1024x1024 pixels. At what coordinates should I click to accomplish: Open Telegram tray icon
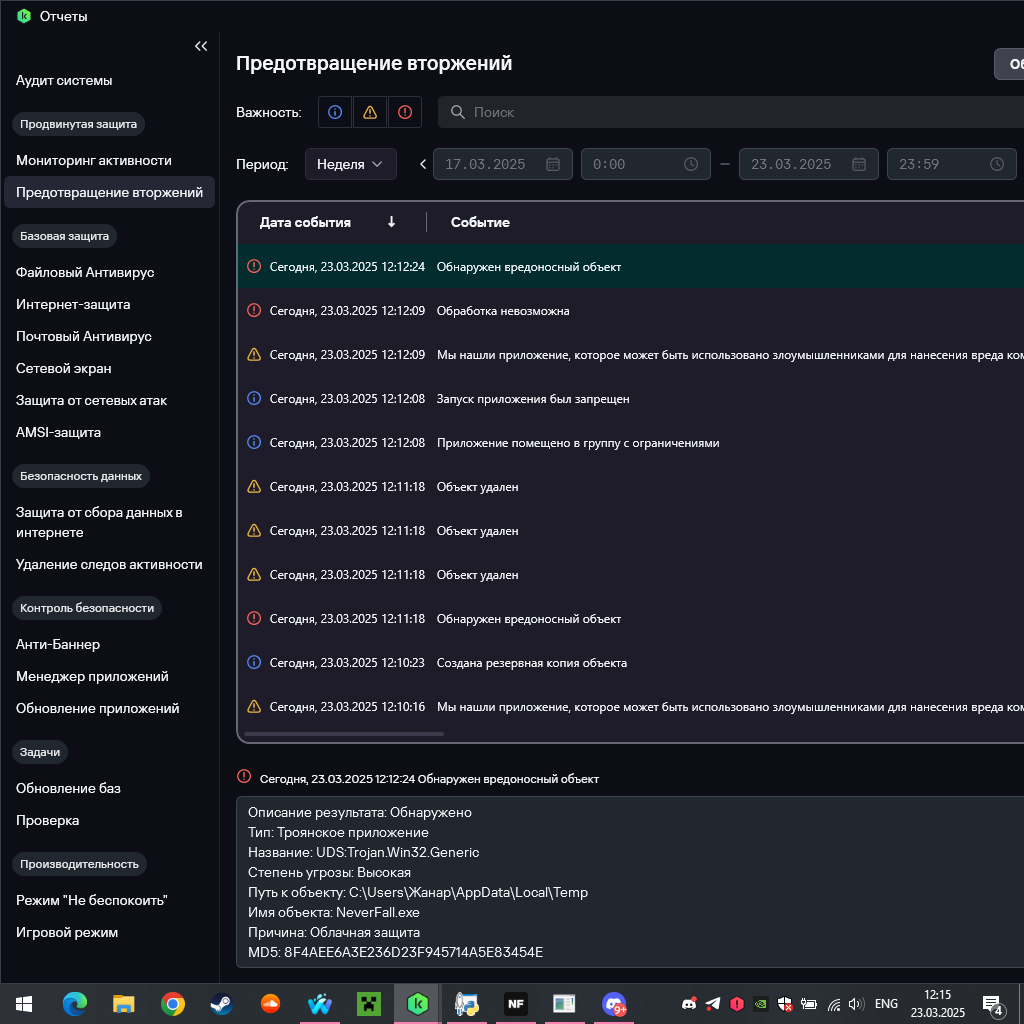712,1004
